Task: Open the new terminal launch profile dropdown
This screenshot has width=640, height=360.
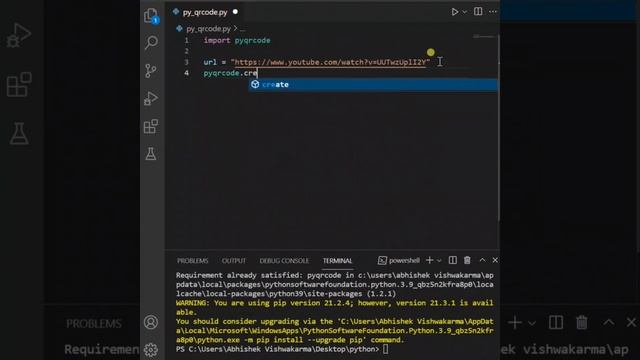Action: click(439, 260)
